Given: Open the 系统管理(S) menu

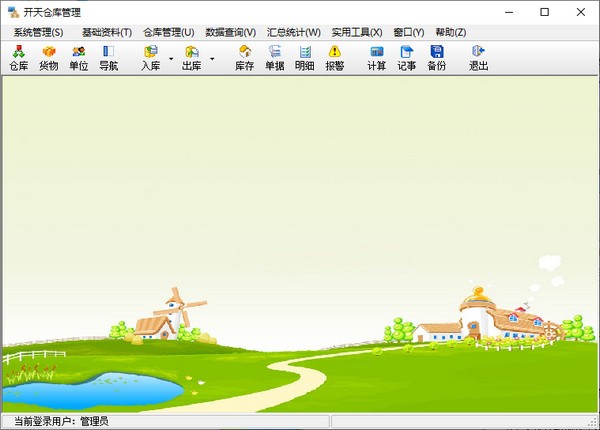Looking at the screenshot, I should (38, 32).
